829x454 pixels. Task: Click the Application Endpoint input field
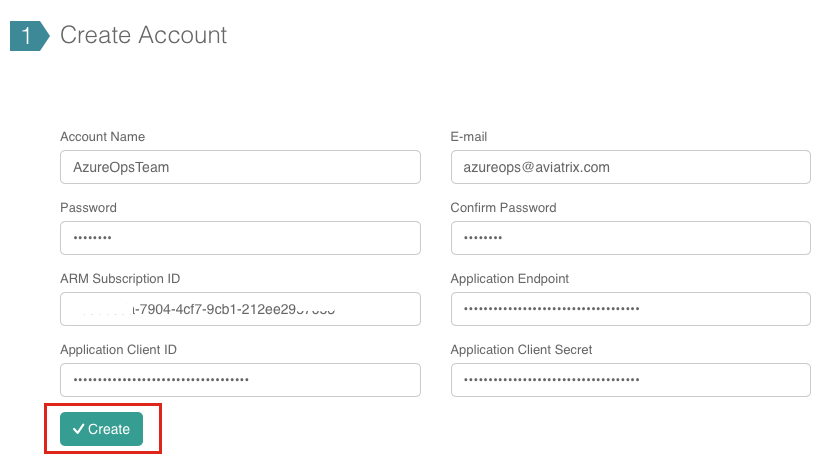click(x=630, y=309)
